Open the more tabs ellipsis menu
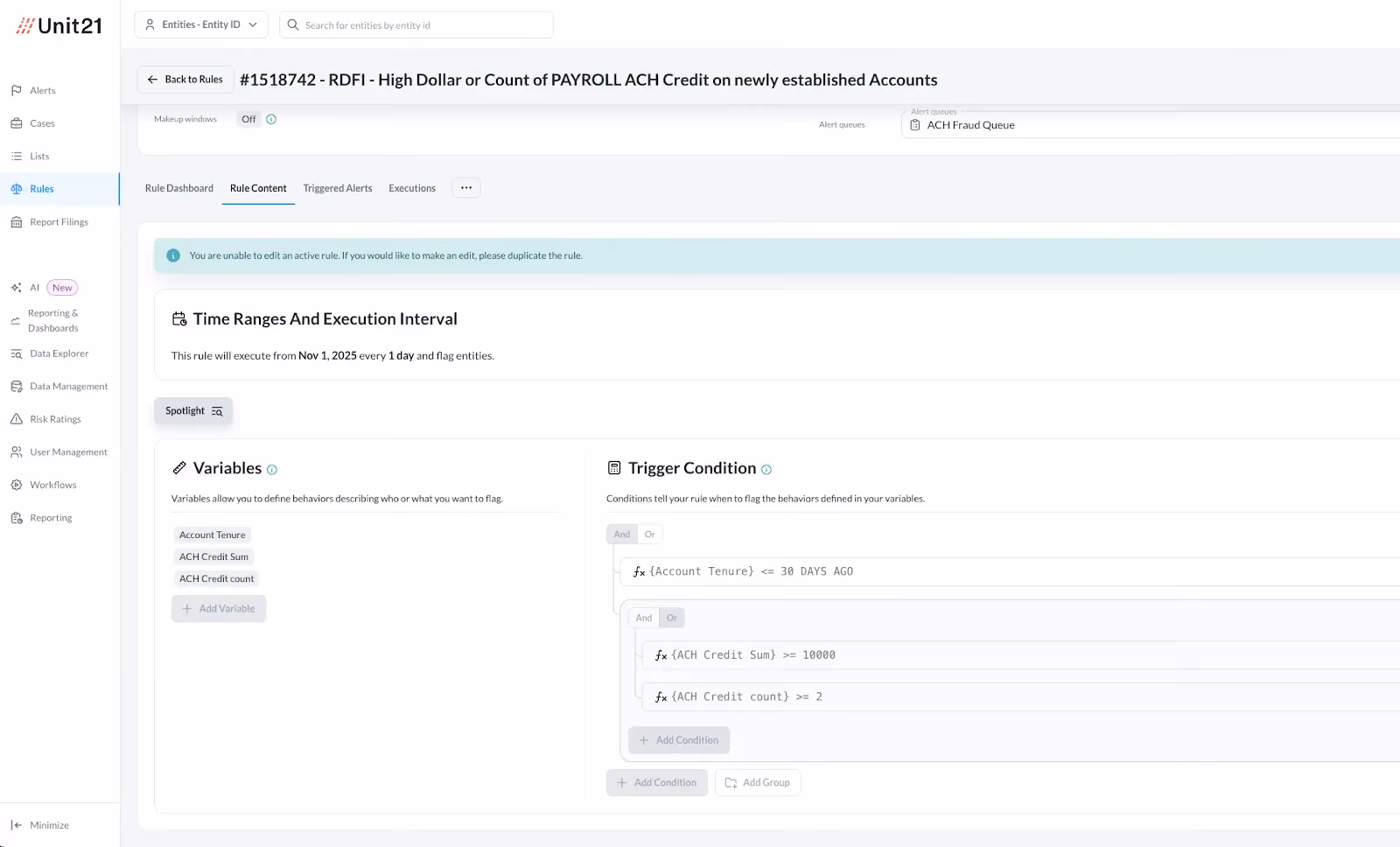The image size is (1400, 847). (x=466, y=187)
